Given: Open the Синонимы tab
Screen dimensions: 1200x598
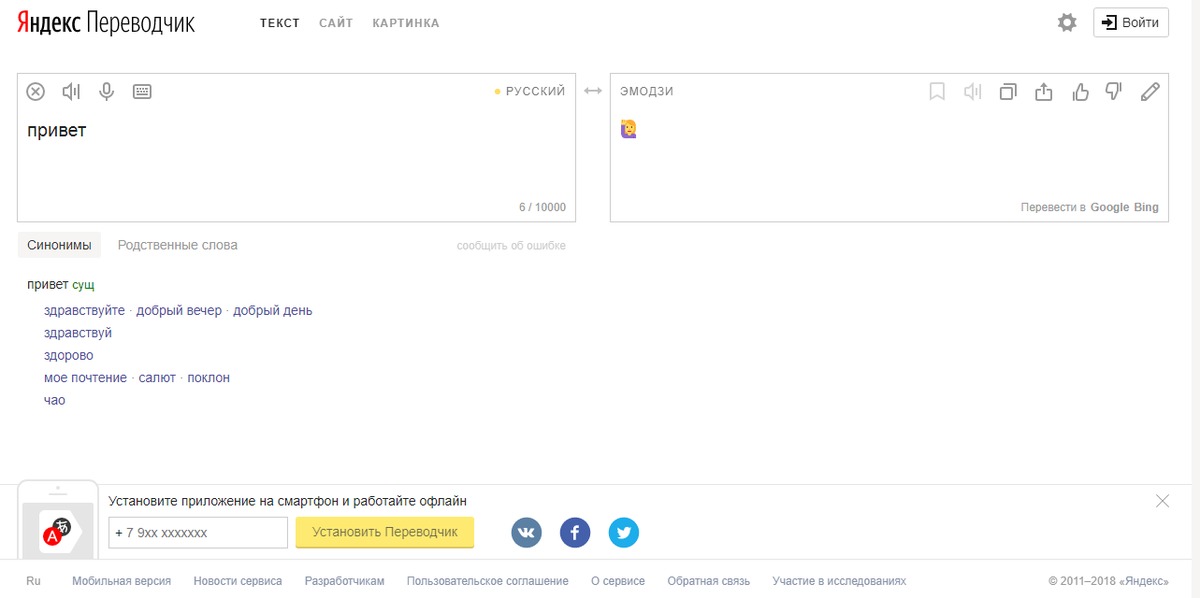Looking at the screenshot, I should pos(59,245).
